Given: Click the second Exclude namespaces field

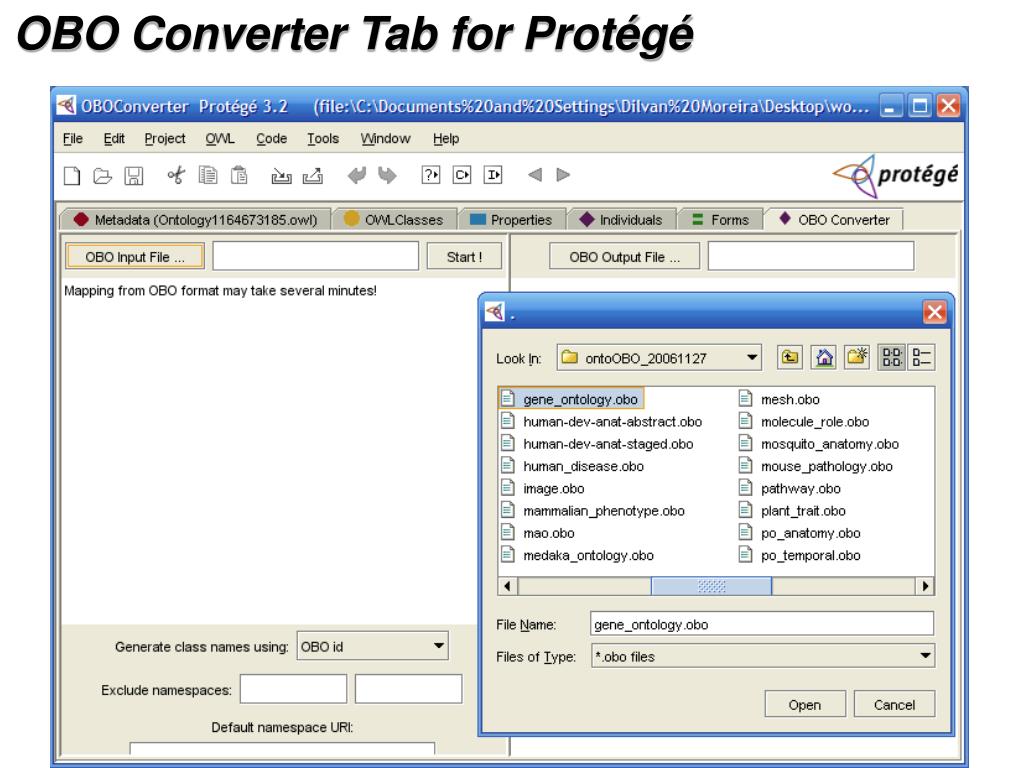Looking at the screenshot, I should (408, 689).
